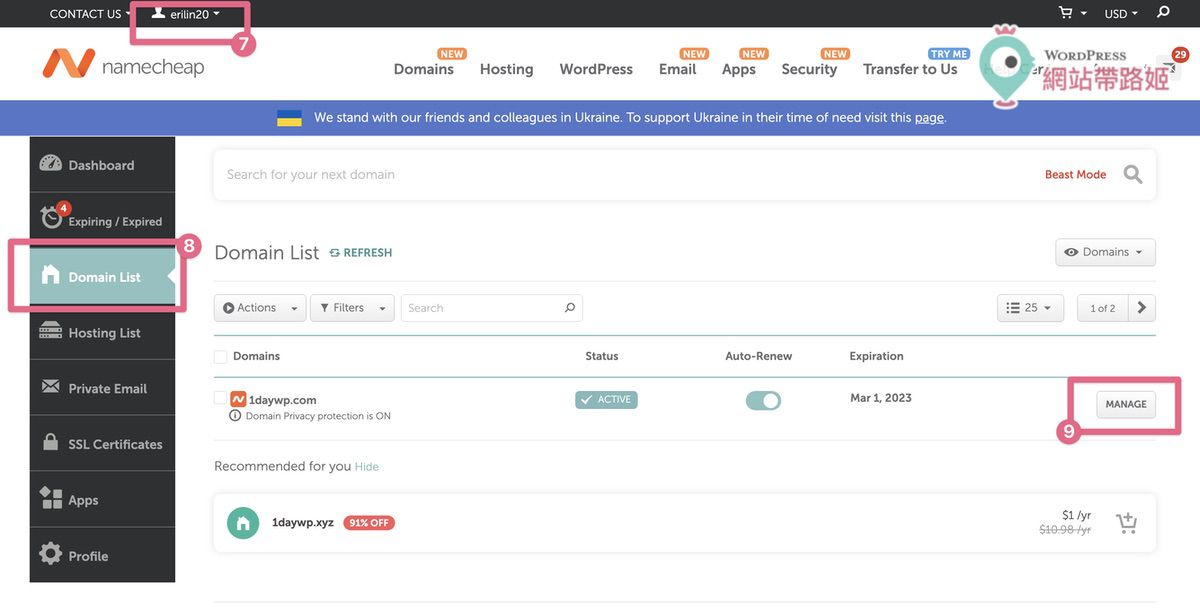Click MANAGE button for 1daywp.com

[1126, 404]
